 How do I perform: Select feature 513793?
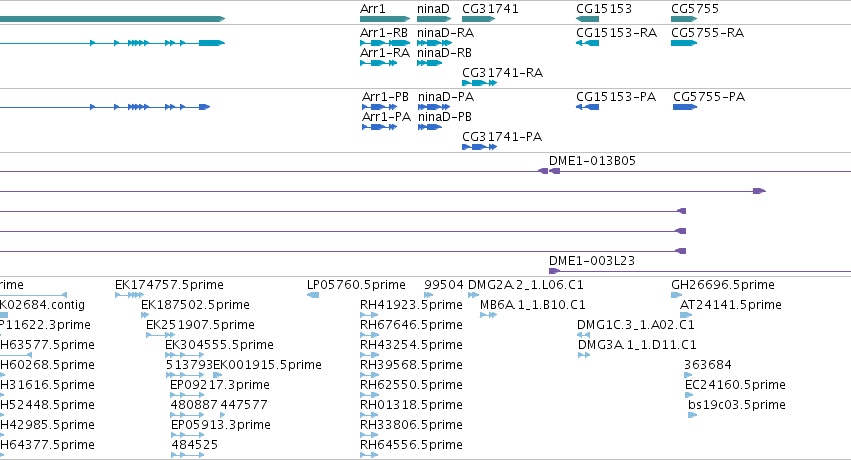[189, 365]
